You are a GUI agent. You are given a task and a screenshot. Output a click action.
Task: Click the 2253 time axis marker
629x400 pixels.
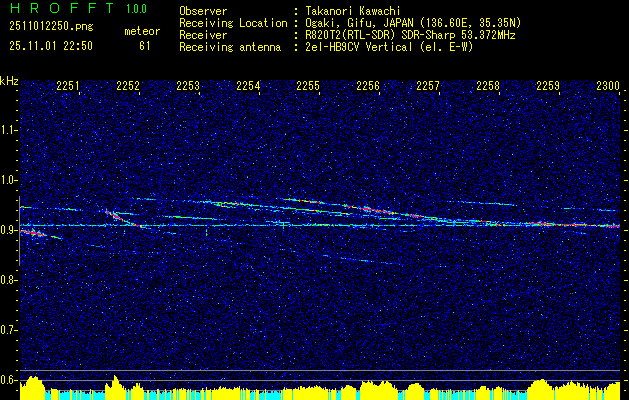(188, 85)
